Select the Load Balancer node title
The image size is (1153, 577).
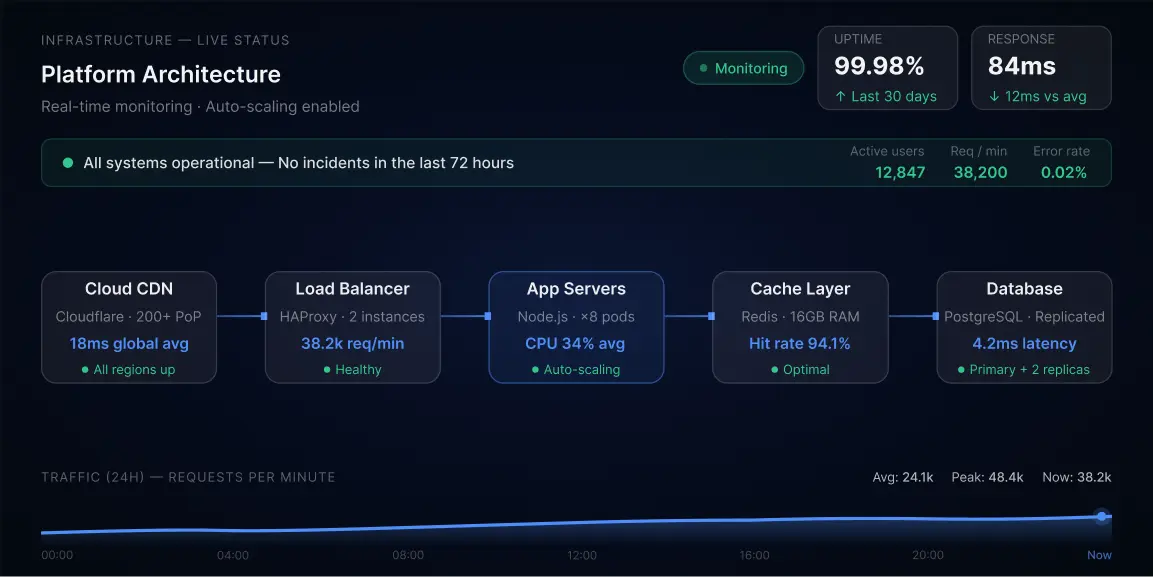[352, 289]
